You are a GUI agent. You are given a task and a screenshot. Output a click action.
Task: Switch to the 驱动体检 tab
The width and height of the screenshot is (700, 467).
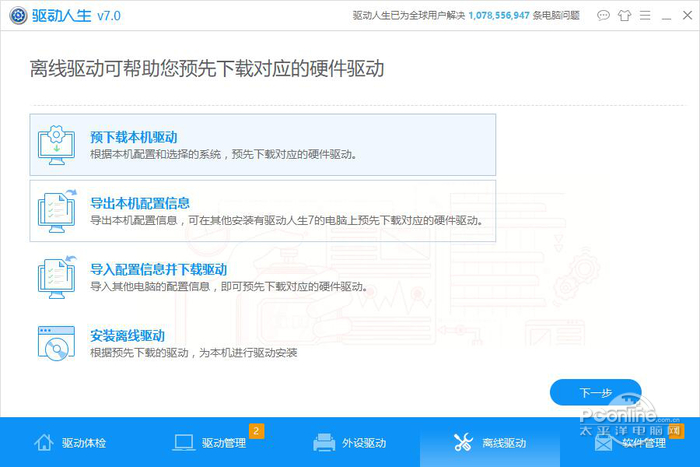pyautogui.click(x=70, y=442)
